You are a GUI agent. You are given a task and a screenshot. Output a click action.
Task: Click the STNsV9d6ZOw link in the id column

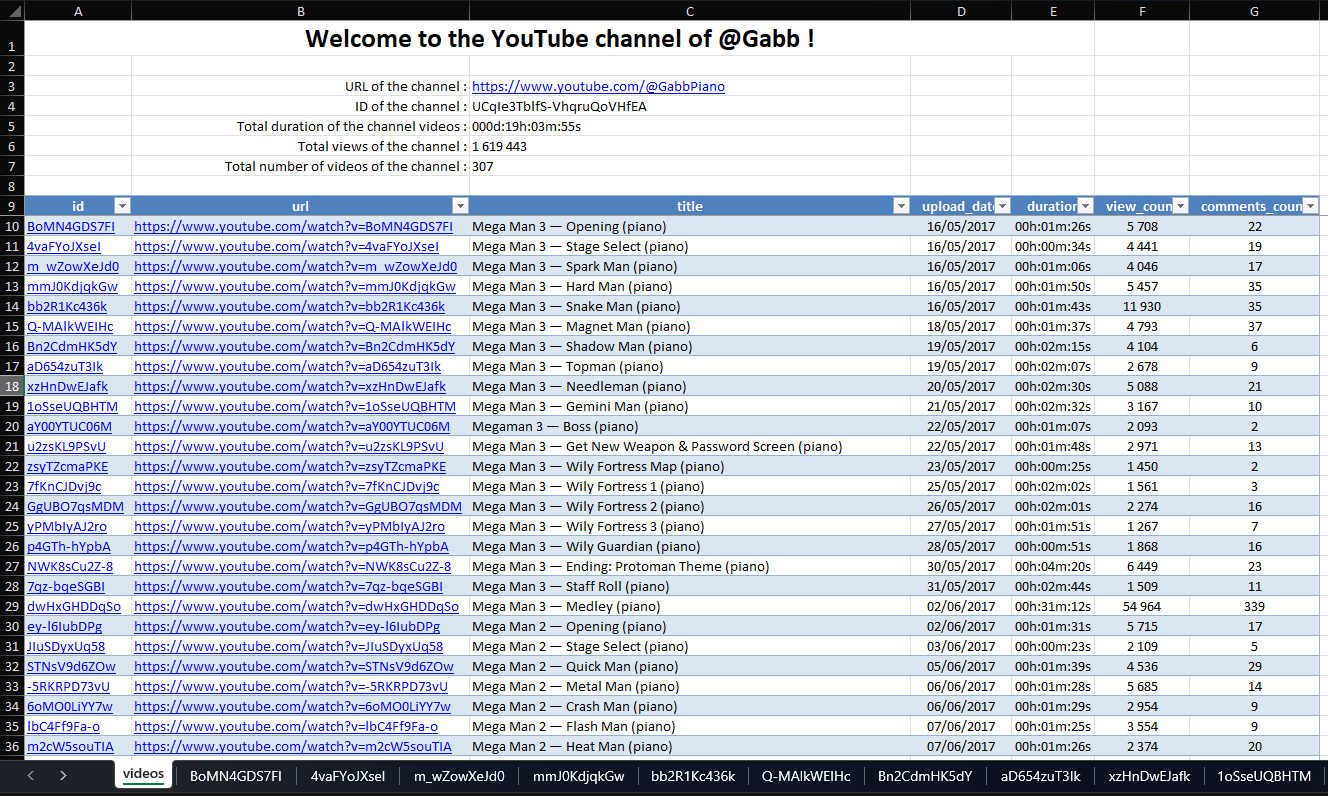[71, 667]
